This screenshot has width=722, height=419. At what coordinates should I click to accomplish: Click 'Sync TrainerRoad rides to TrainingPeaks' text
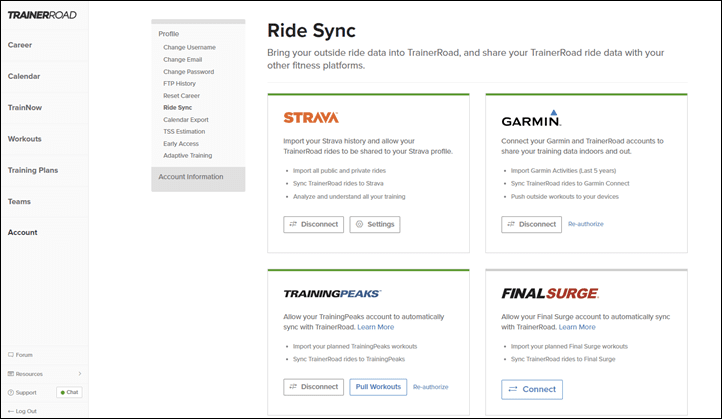click(x=349, y=359)
